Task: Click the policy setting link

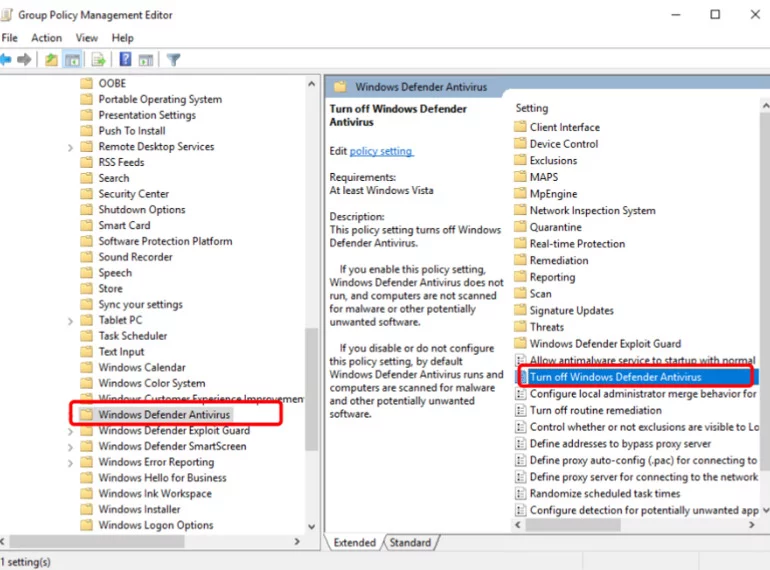Action: point(381,151)
